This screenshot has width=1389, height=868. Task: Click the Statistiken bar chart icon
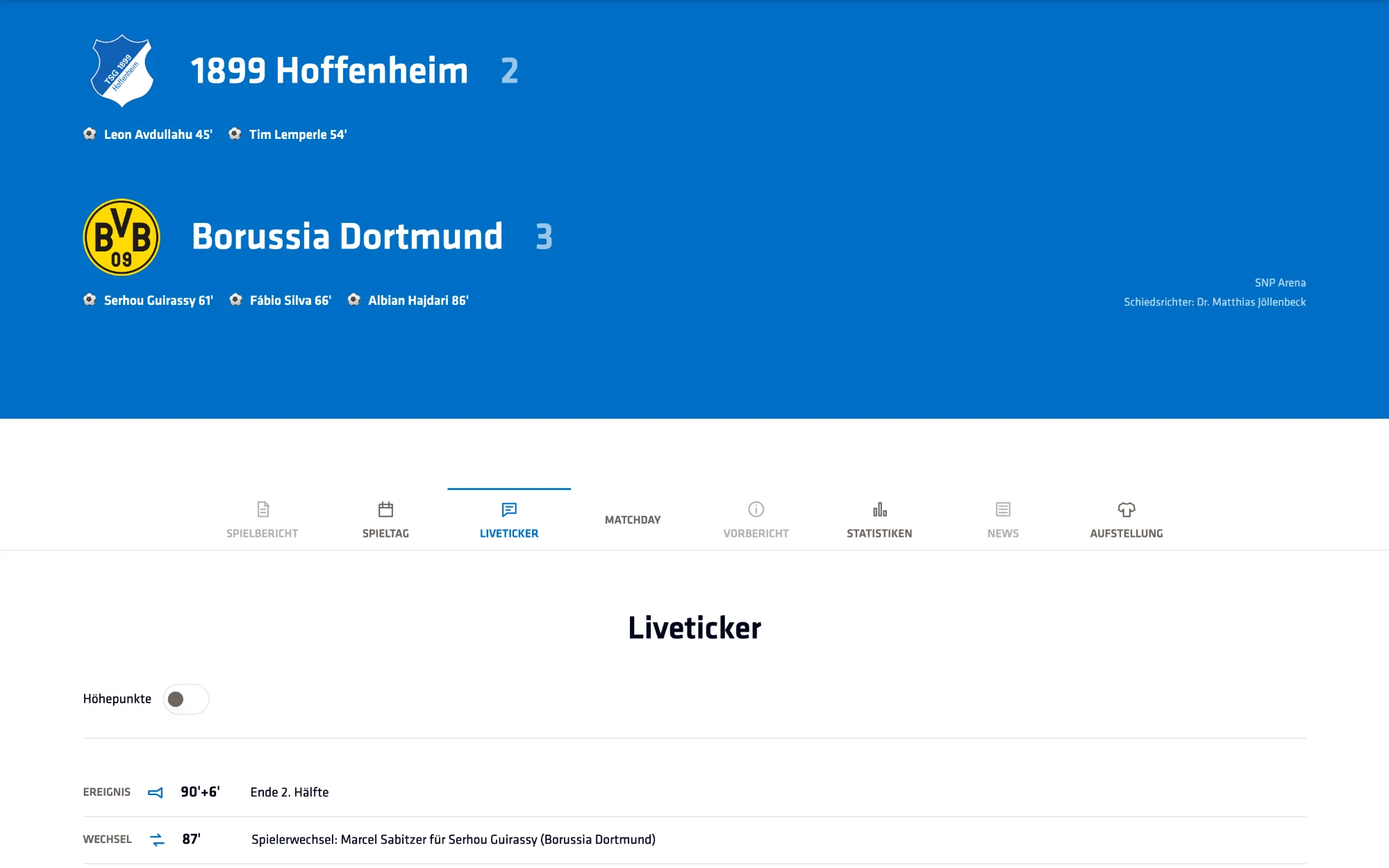[x=880, y=509]
